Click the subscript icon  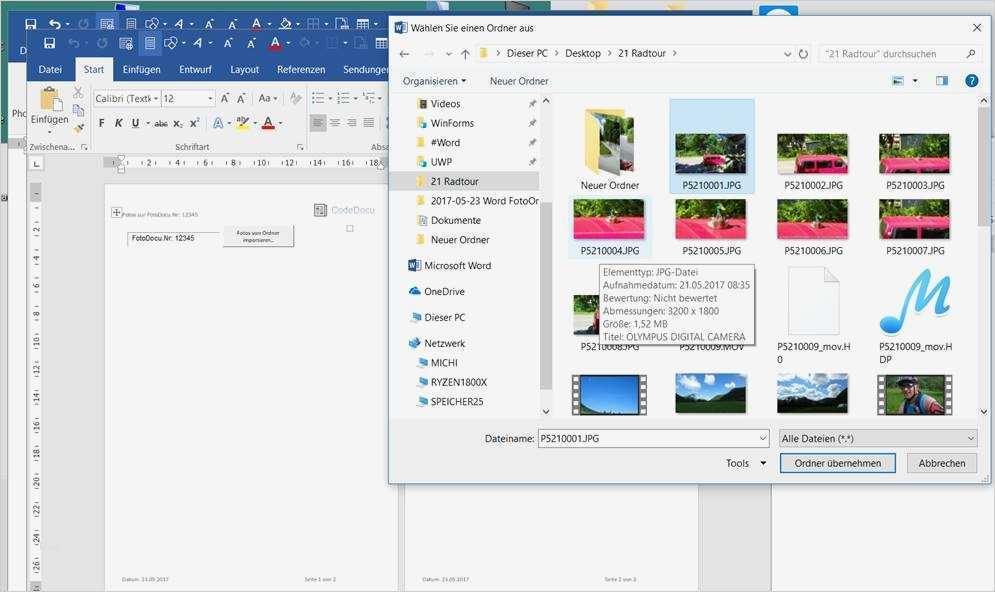point(178,123)
